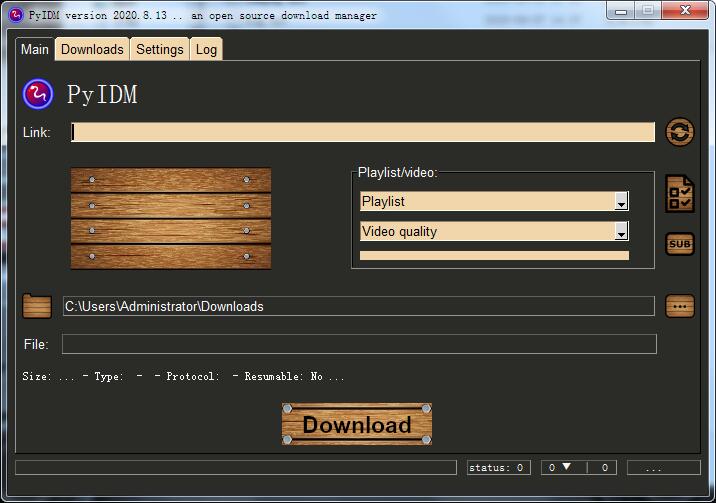Click the download folder path field
Viewport: 716px width, 503px height.
point(358,306)
